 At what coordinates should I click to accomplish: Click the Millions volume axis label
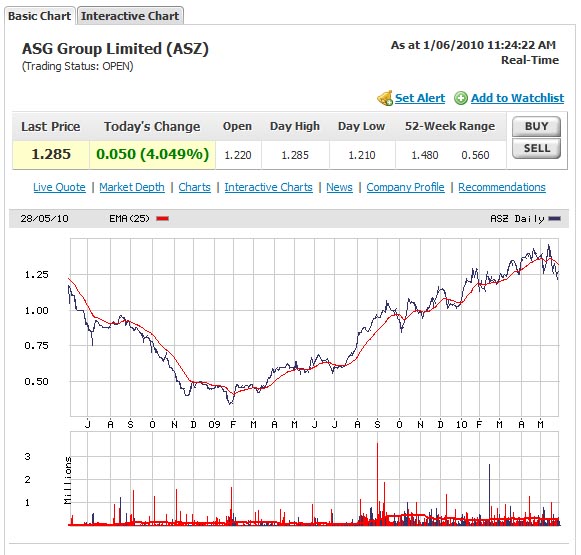pos(67,480)
